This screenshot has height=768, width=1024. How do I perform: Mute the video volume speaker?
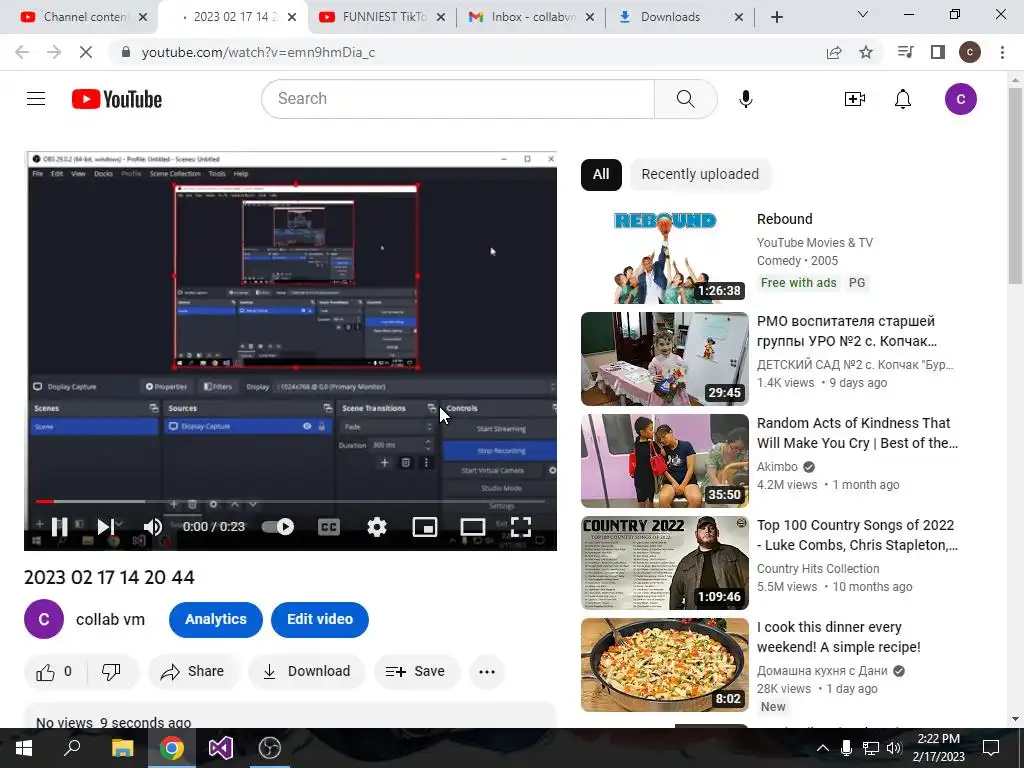(153, 526)
